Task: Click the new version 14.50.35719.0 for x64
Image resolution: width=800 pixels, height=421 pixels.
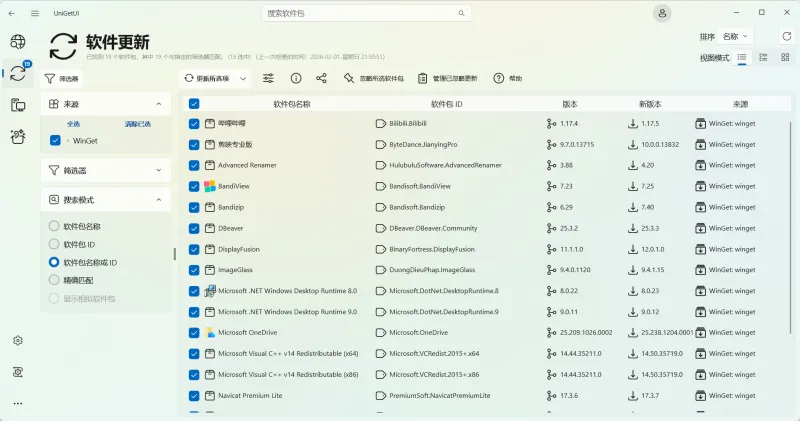Action: click(x=662, y=353)
